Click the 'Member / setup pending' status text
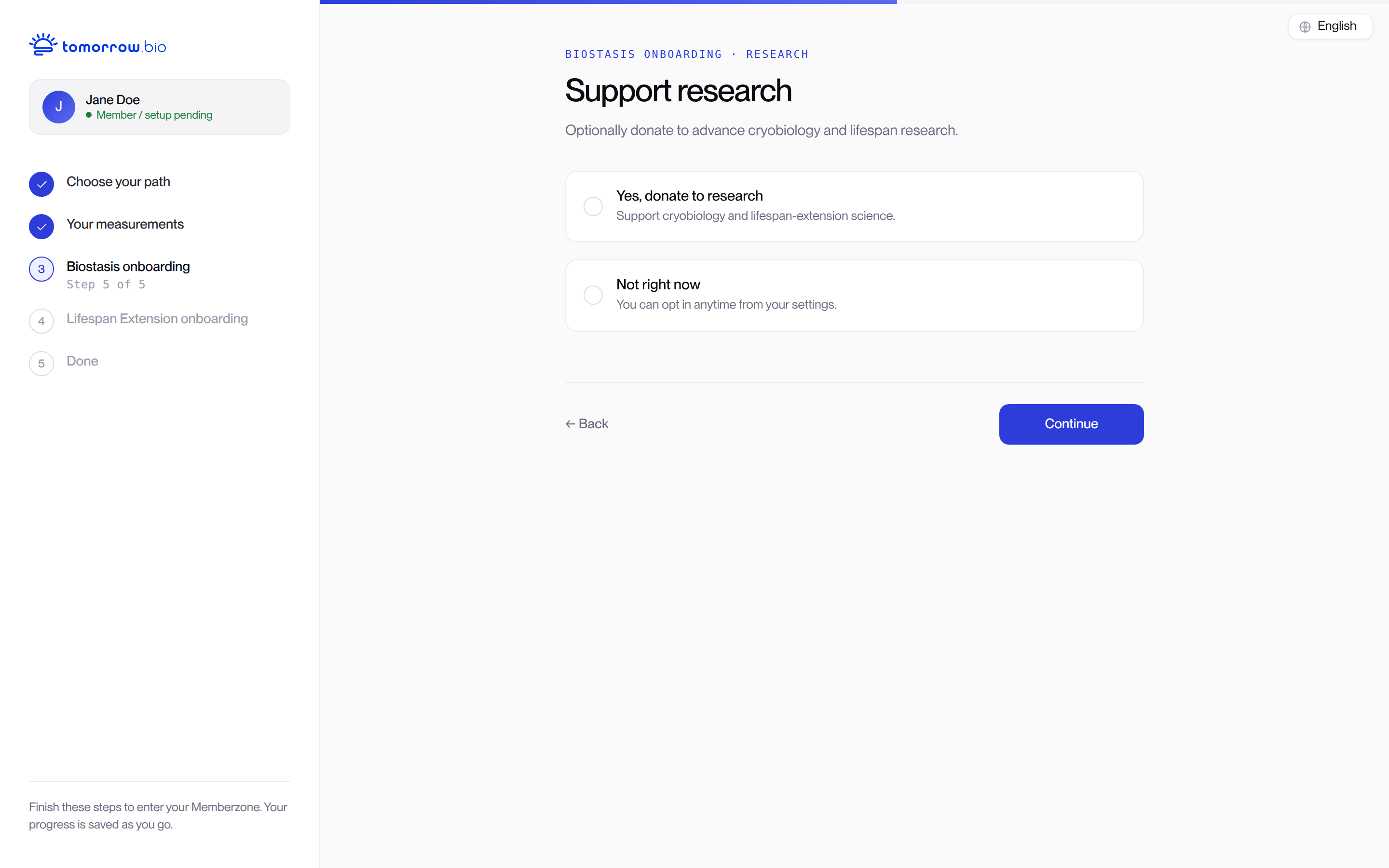Screen dimensions: 1389x868 [154, 115]
